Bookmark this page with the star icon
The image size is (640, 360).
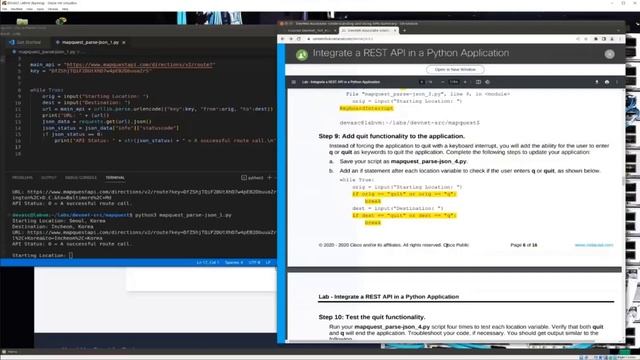pyautogui.click(x=587, y=39)
